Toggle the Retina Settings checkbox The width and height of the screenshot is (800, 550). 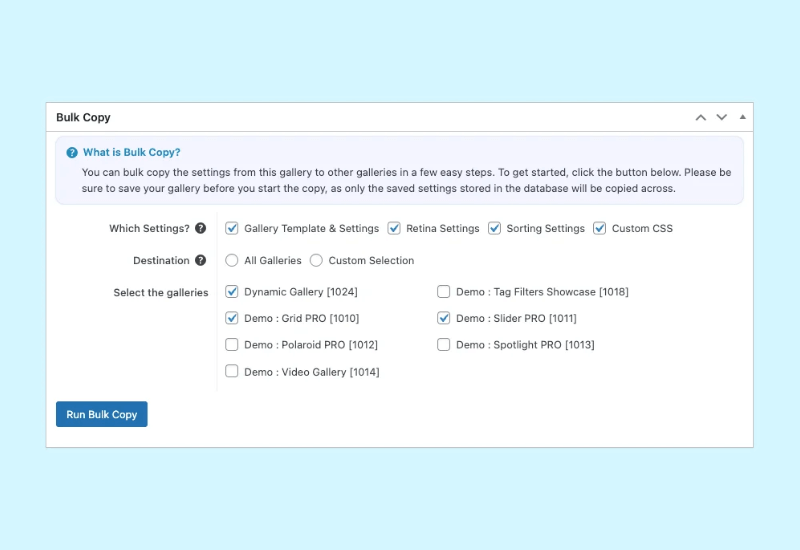point(394,228)
